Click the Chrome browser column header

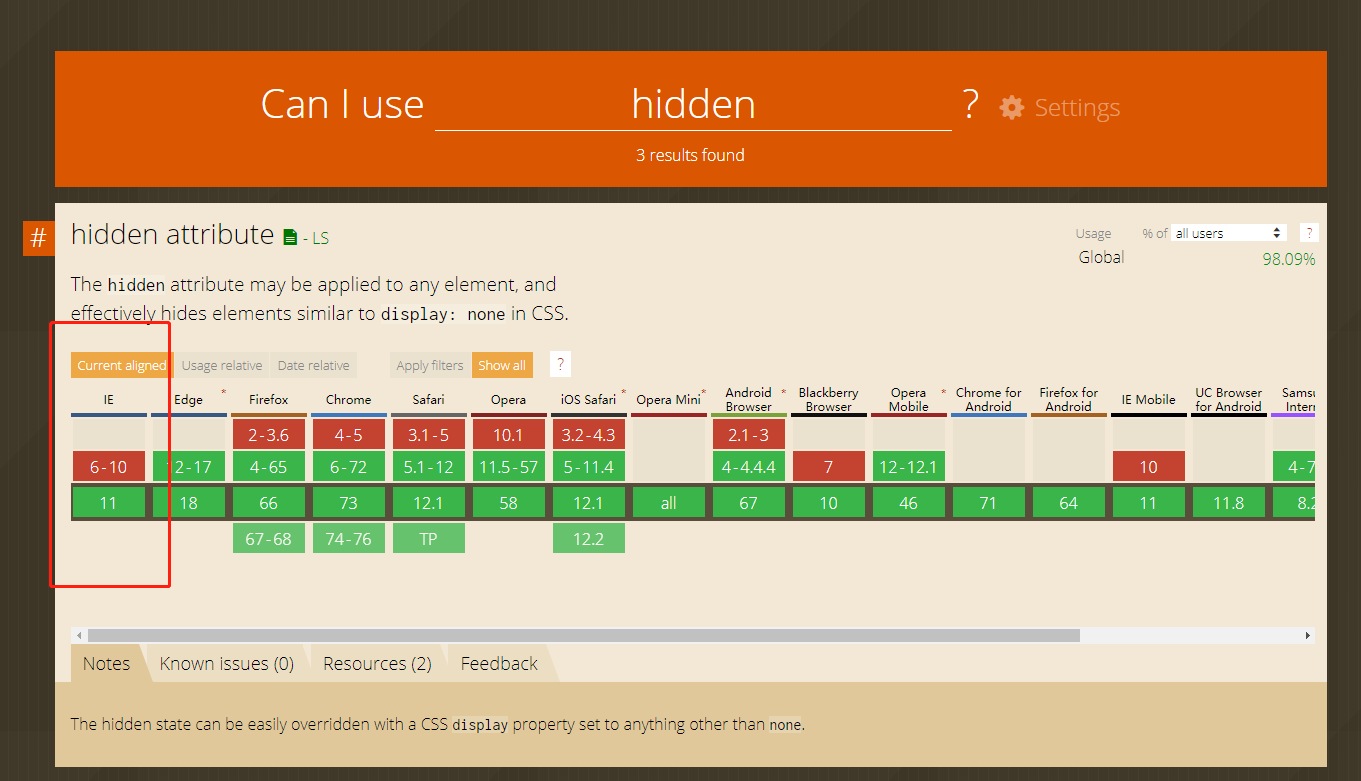pyautogui.click(x=349, y=400)
